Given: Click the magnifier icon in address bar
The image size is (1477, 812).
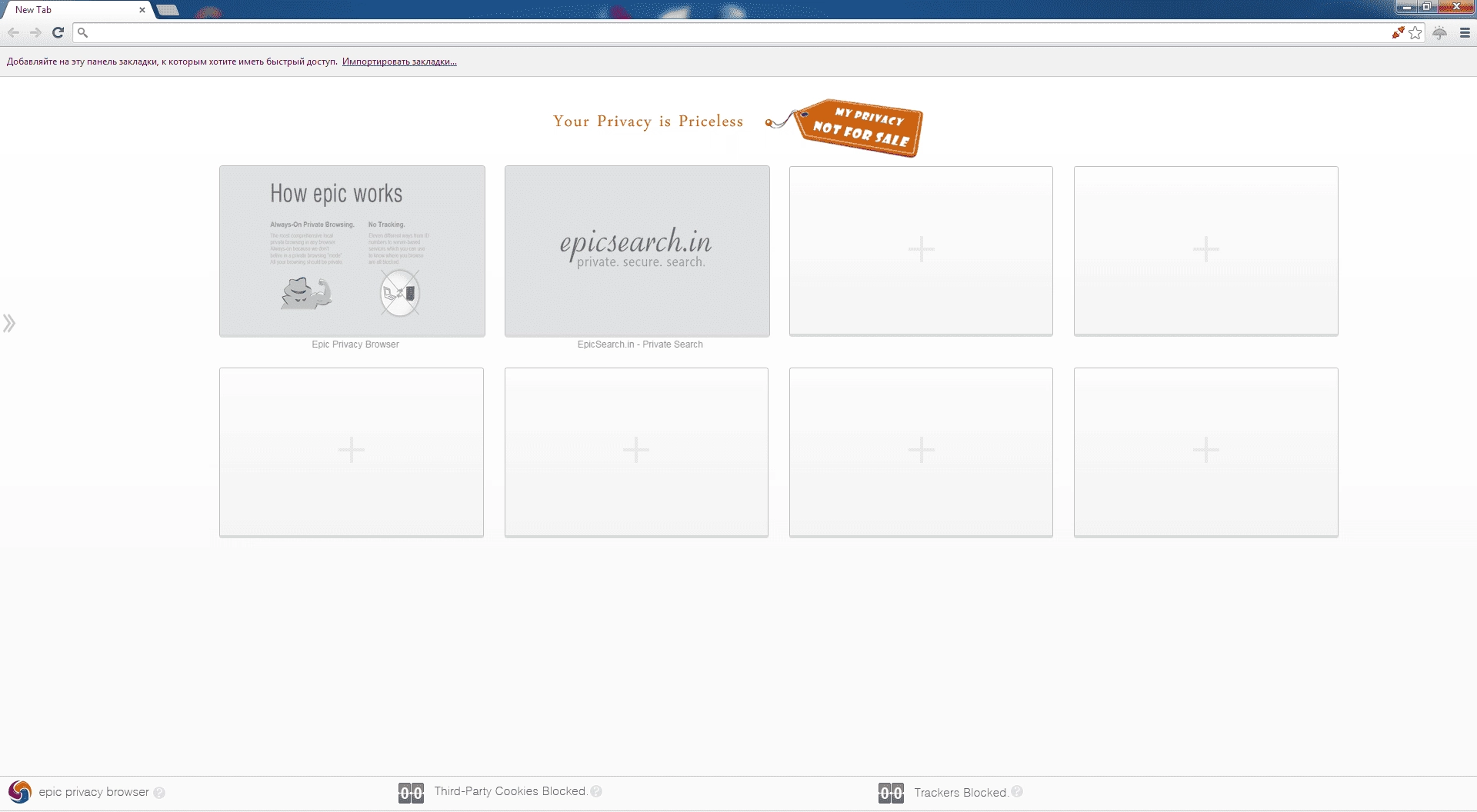Looking at the screenshot, I should point(83,32).
